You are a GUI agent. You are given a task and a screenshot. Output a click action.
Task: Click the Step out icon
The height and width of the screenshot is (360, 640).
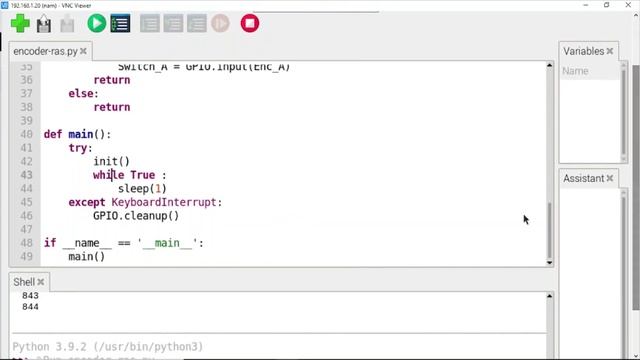click(x=197, y=23)
